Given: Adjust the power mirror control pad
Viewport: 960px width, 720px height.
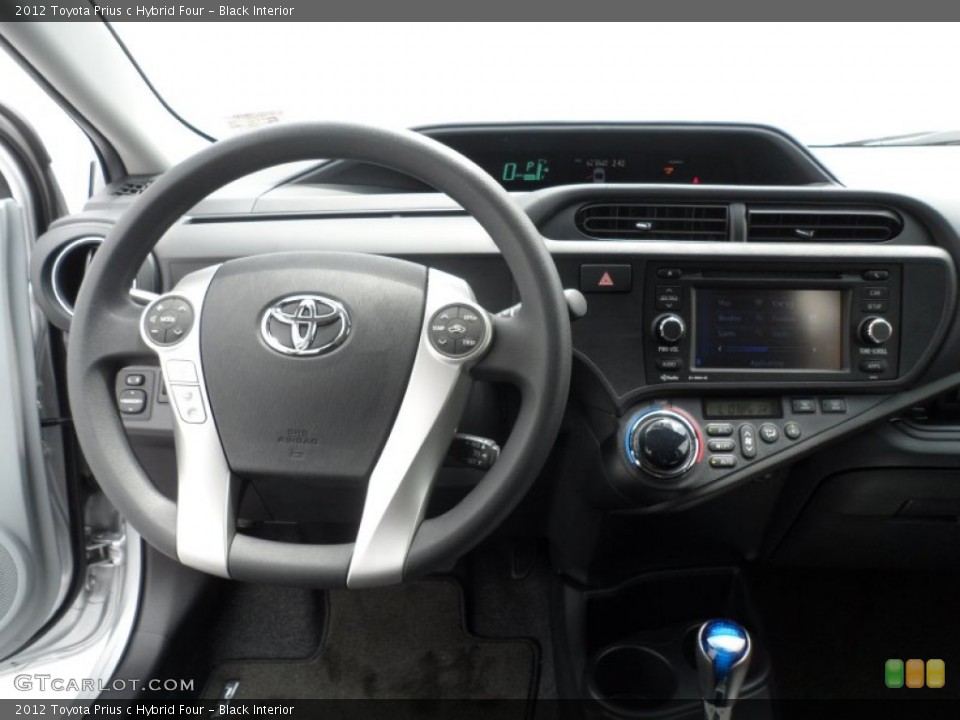Looking at the screenshot, I should click(132, 401).
